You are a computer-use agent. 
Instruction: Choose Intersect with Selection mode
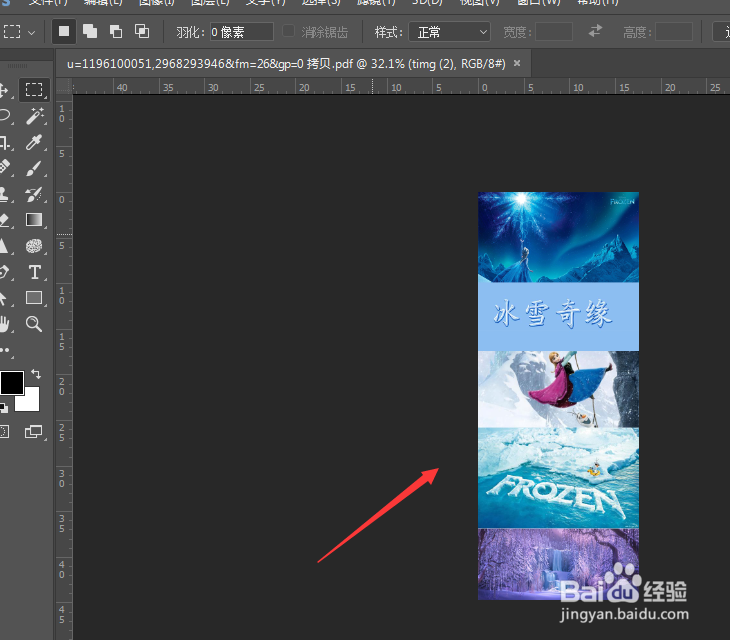[142, 32]
